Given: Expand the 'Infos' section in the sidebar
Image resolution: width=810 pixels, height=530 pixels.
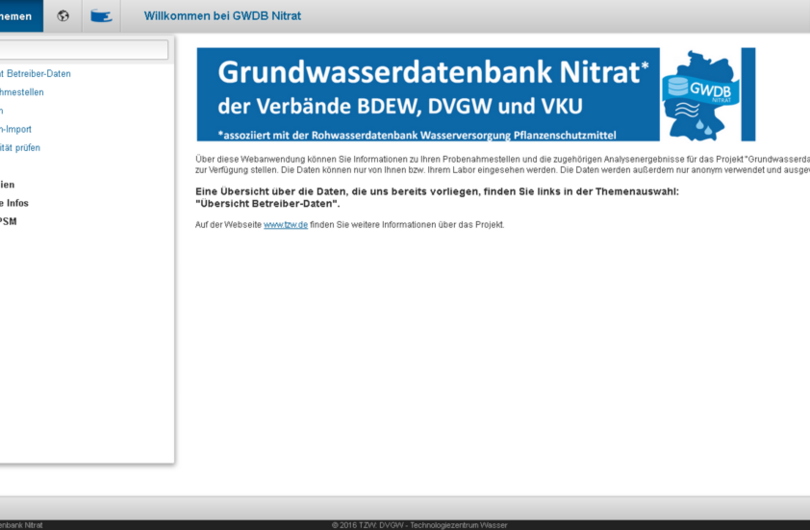Looking at the screenshot, I should pos(15,203).
